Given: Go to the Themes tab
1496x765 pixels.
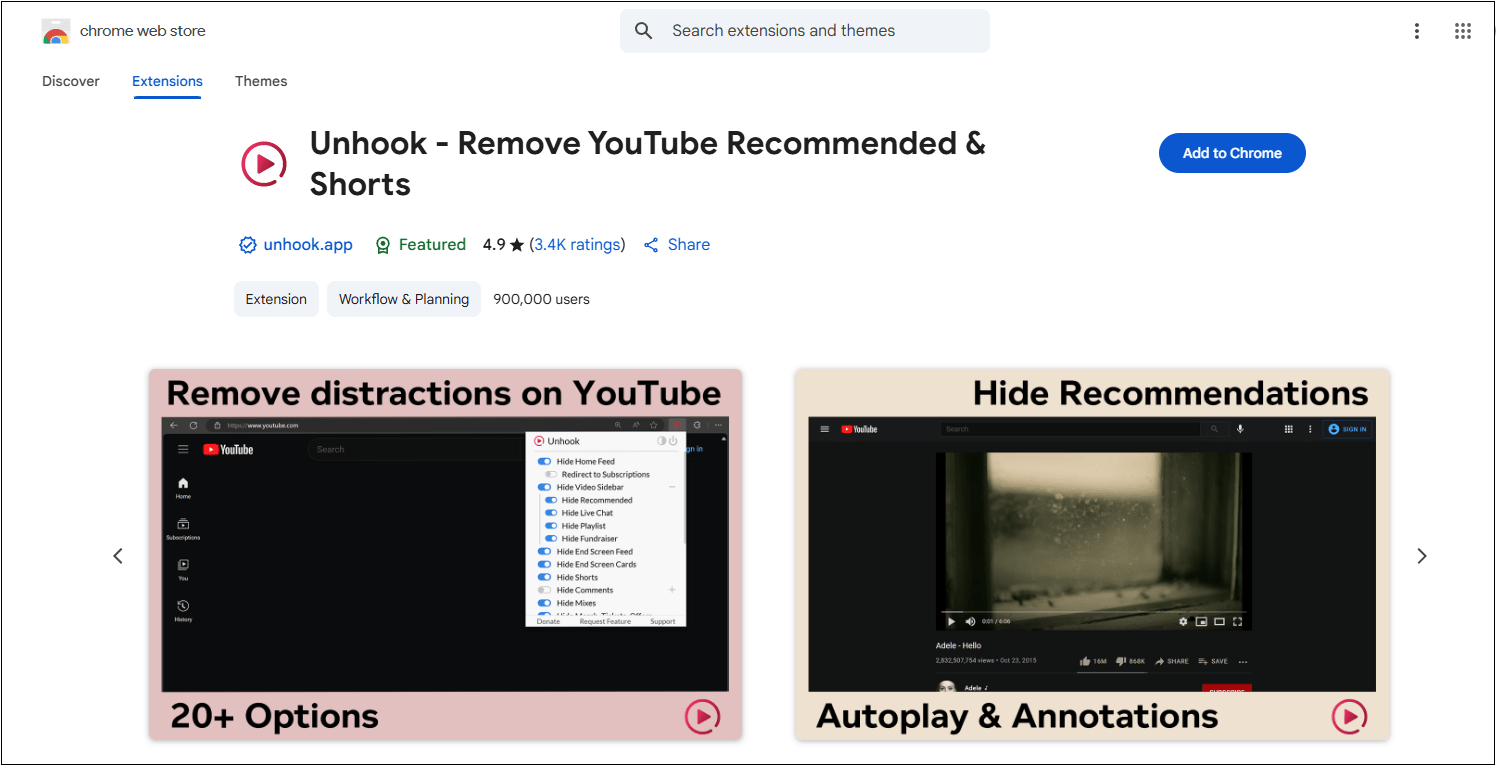Looking at the screenshot, I should (261, 81).
